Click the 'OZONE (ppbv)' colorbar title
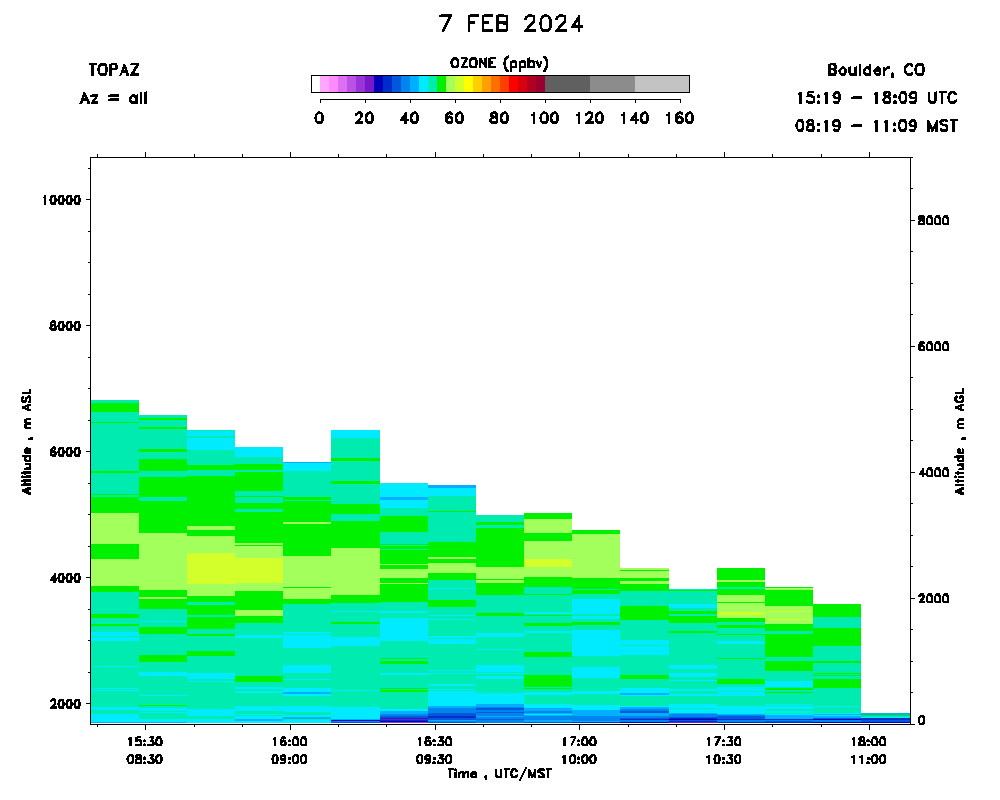 pyautogui.click(x=499, y=63)
